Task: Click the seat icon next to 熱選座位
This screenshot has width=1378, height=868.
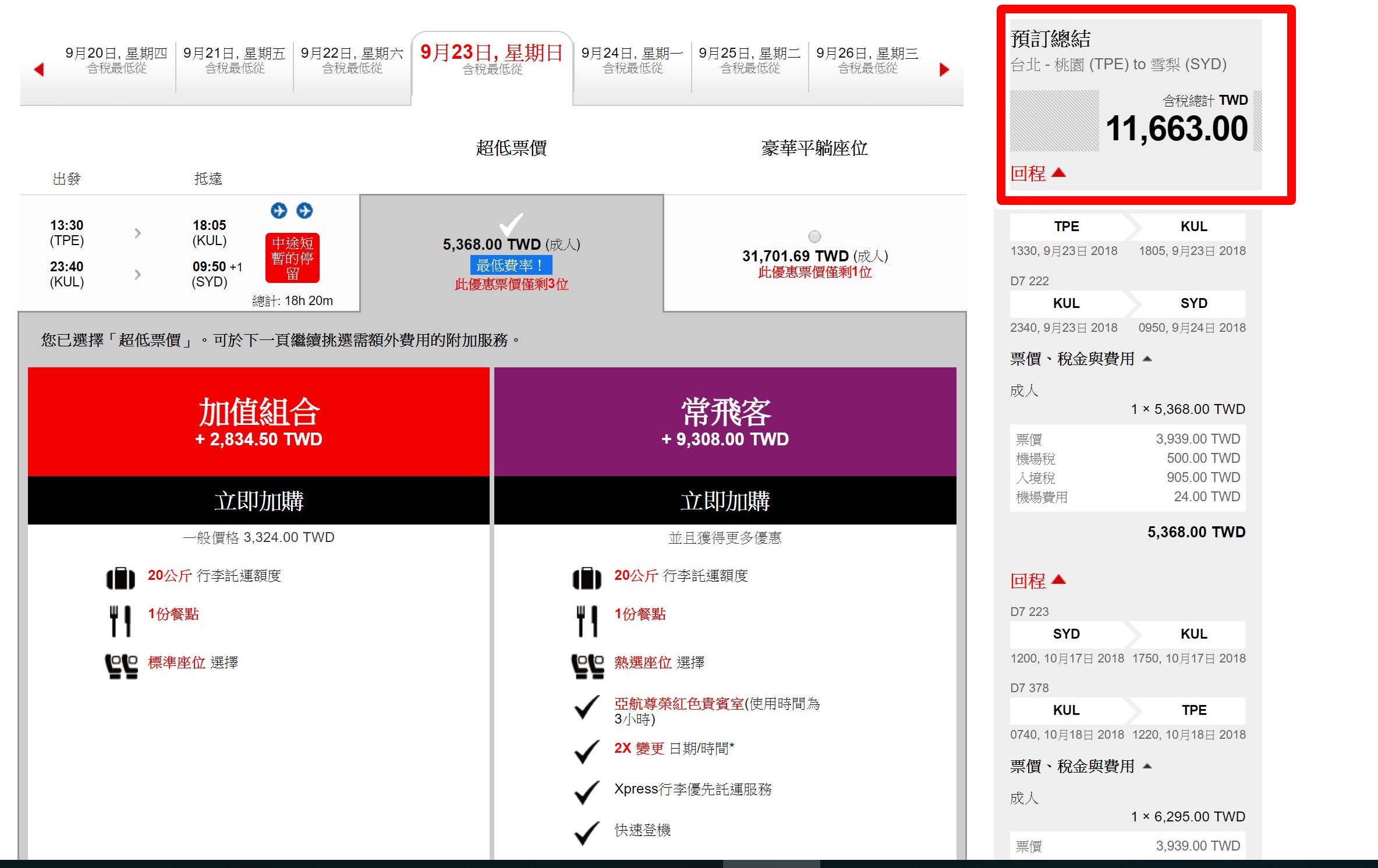Action: [x=587, y=666]
